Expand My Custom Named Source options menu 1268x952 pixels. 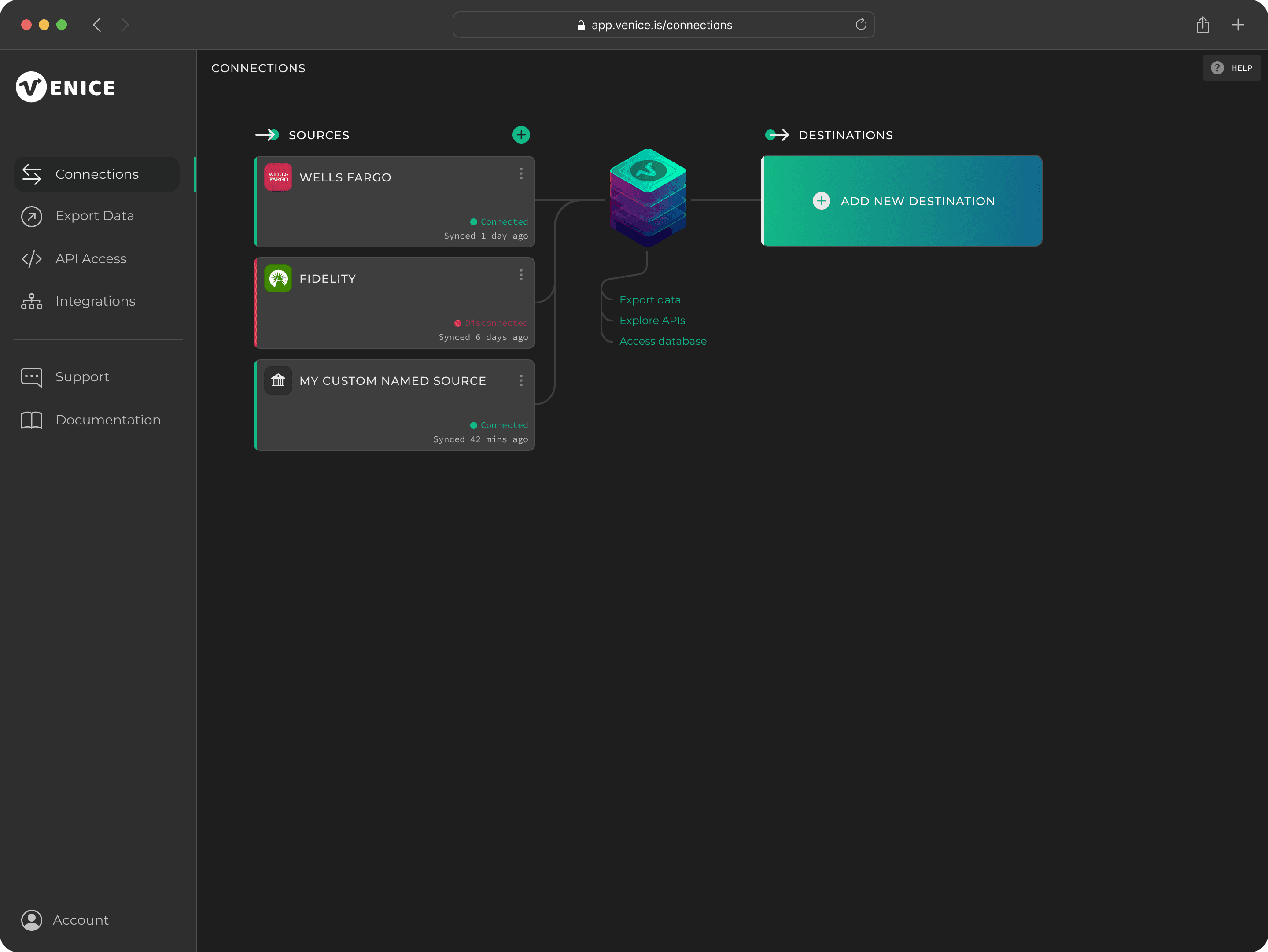pyautogui.click(x=520, y=380)
